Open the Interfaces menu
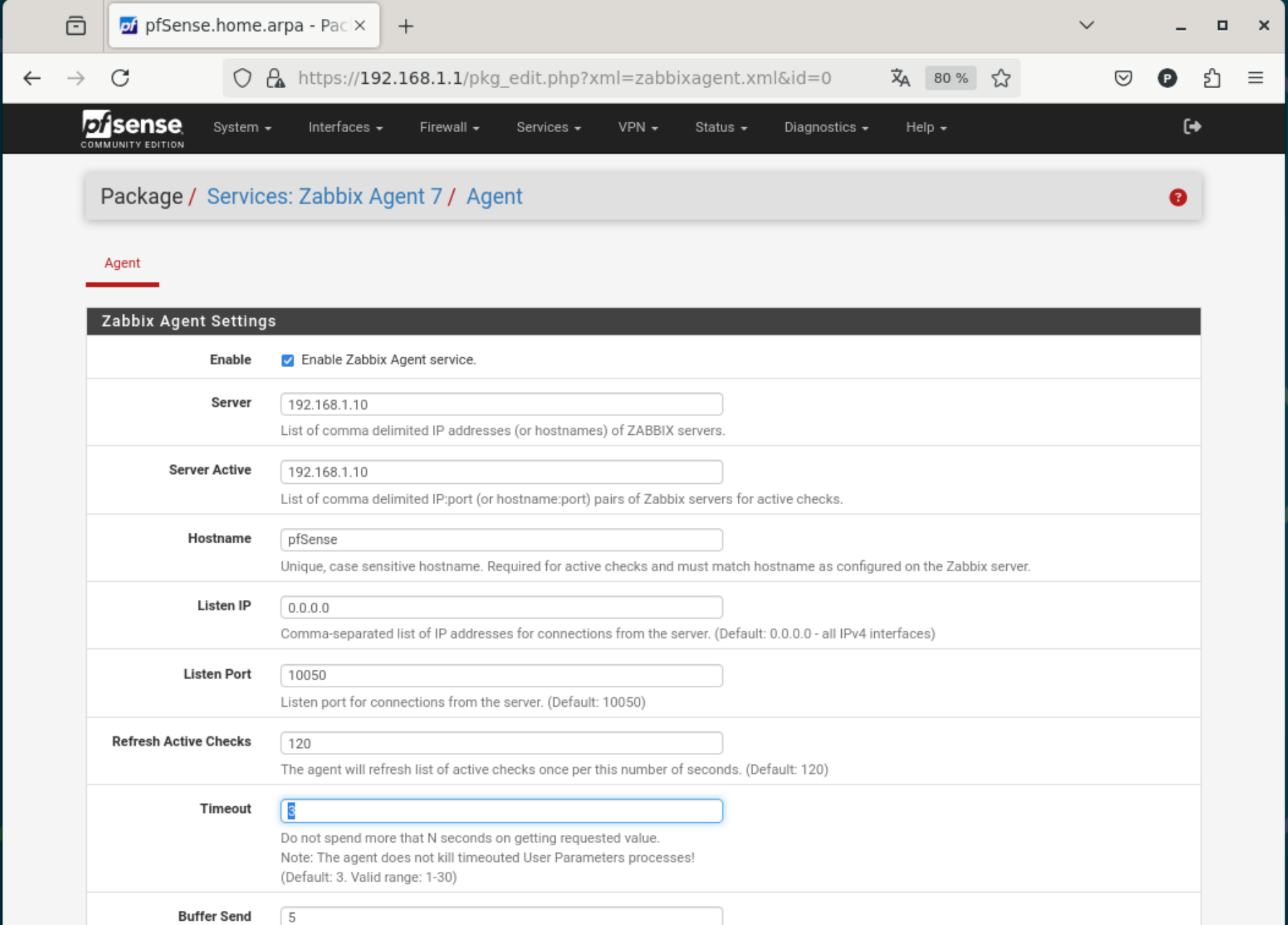The image size is (1288, 925). click(x=345, y=127)
